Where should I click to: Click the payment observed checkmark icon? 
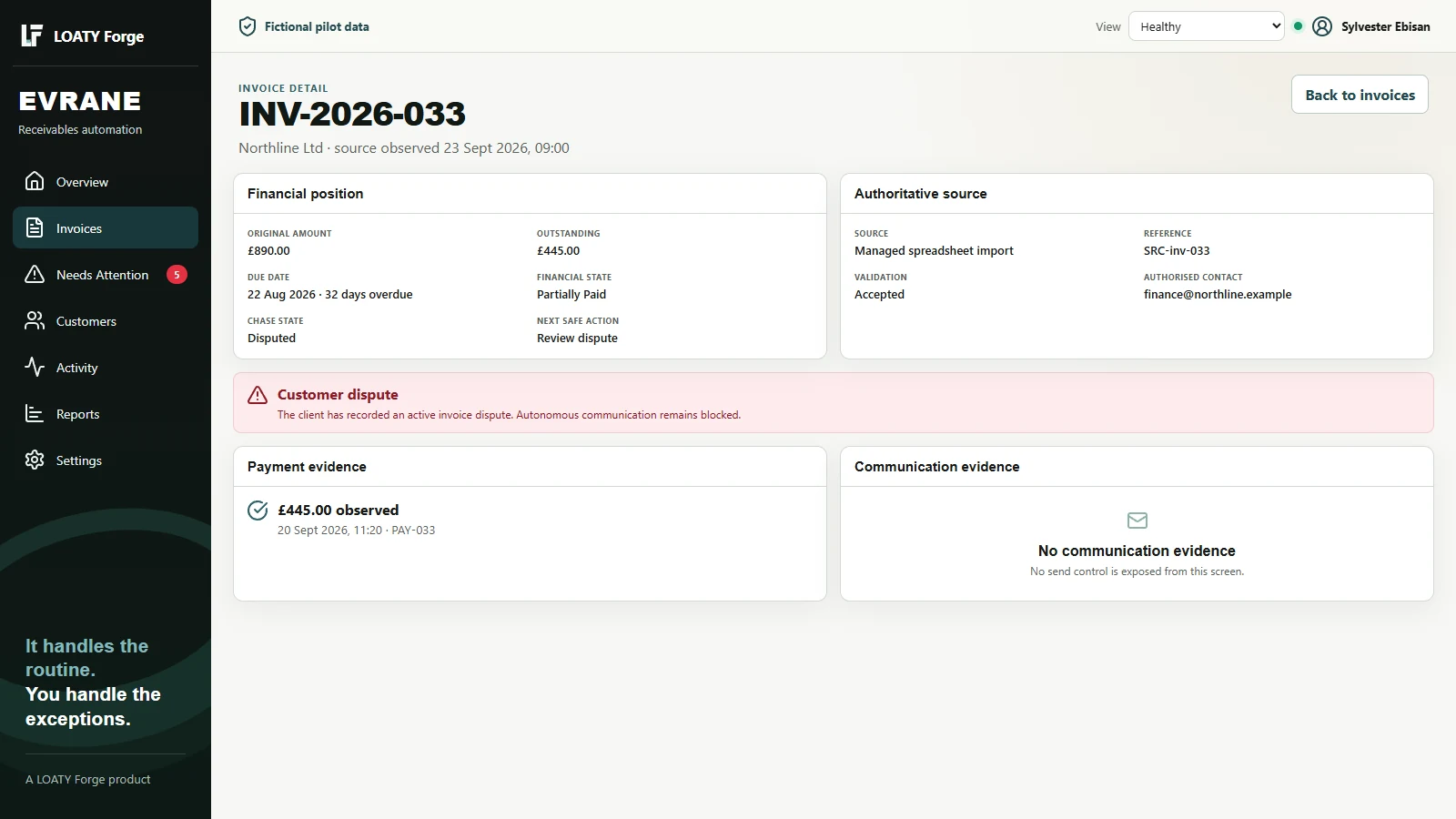pyautogui.click(x=258, y=510)
